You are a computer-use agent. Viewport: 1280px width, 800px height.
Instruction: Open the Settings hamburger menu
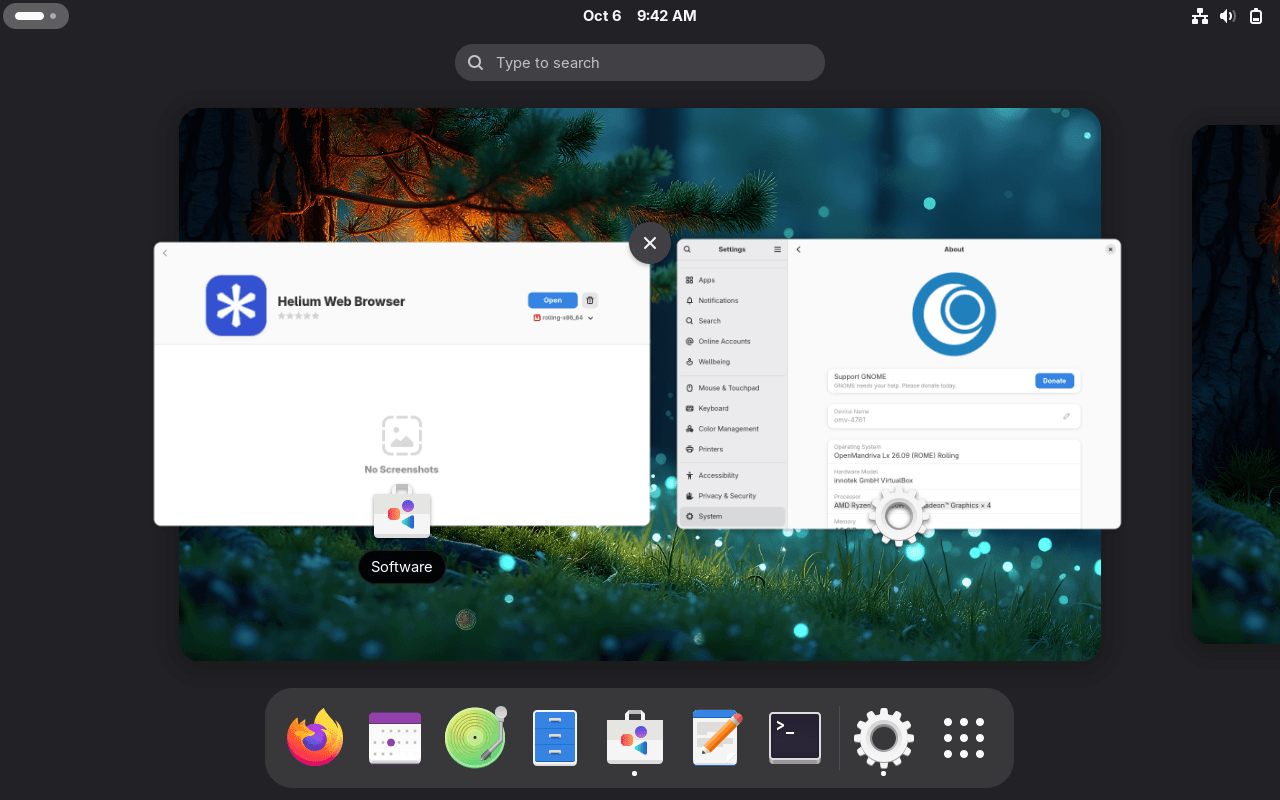coord(777,249)
